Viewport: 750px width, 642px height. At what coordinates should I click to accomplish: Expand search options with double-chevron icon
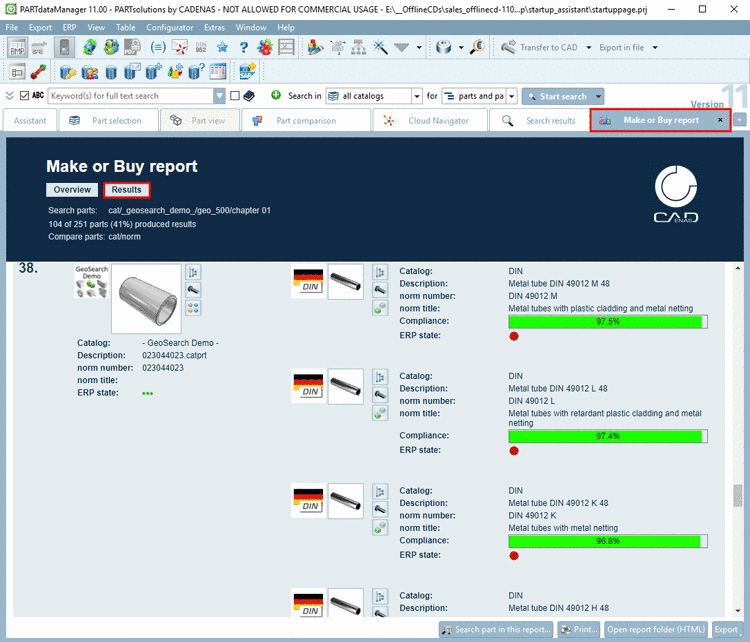[10, 96]
